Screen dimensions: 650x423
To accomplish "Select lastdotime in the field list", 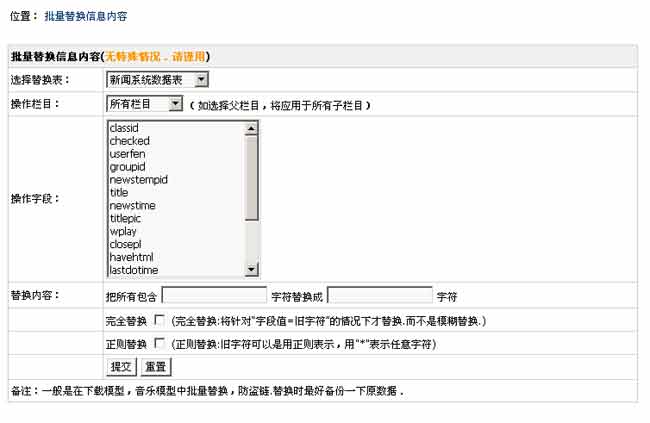I will tap(133, 270).
